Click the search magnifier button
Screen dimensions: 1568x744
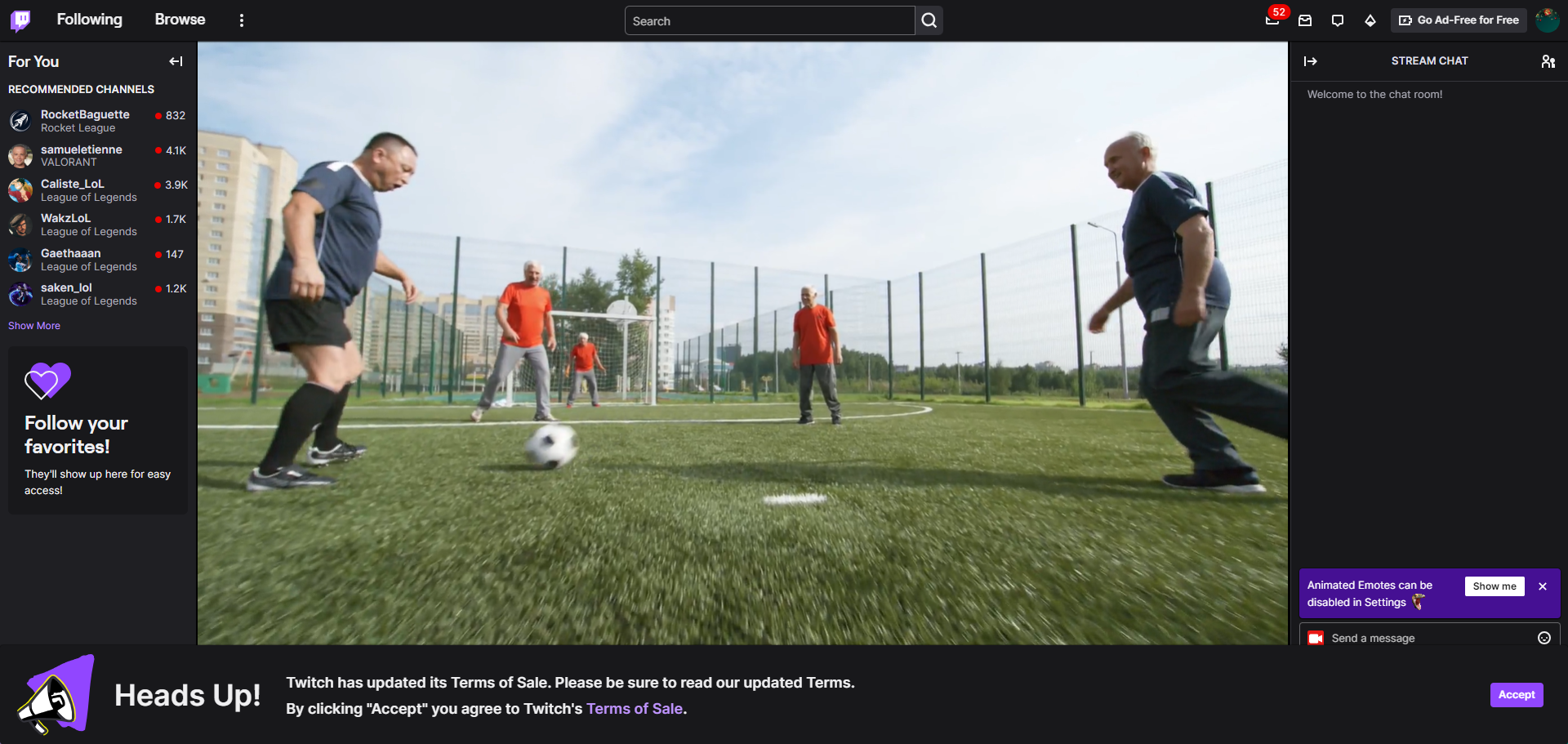929,20
